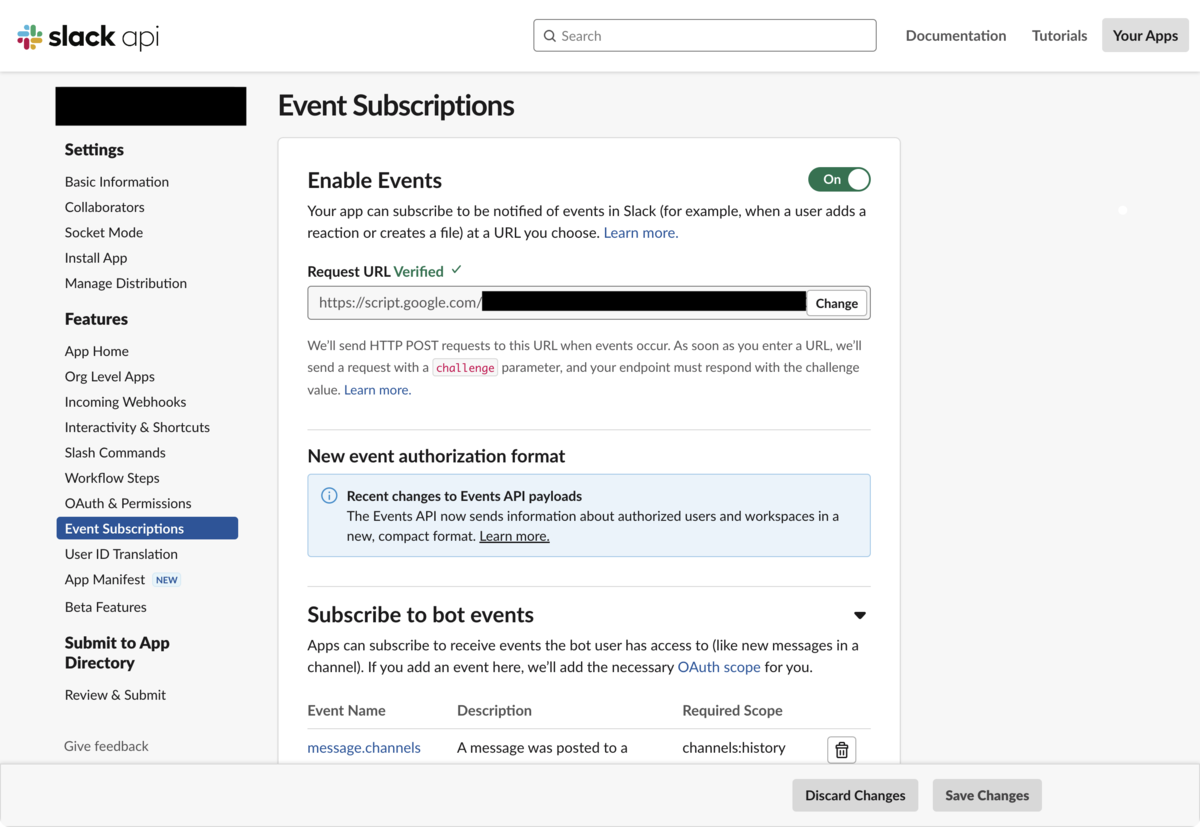
Task: Open Manage Distribution
Action: coord(126,283)
